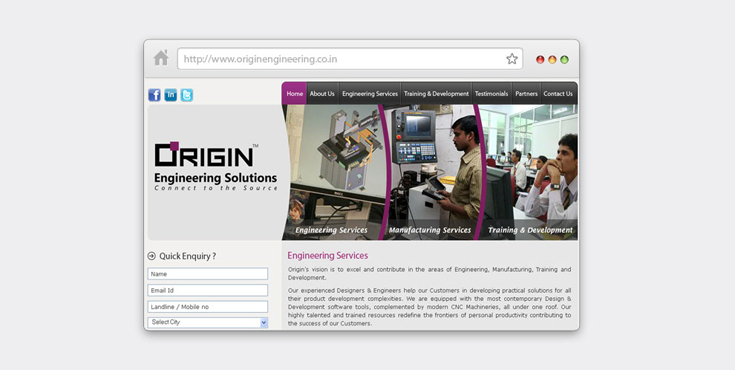Go to the Home menu tab
Image resolution: width=735 pixels, height=370 pixels.
(x=294, y=93)
